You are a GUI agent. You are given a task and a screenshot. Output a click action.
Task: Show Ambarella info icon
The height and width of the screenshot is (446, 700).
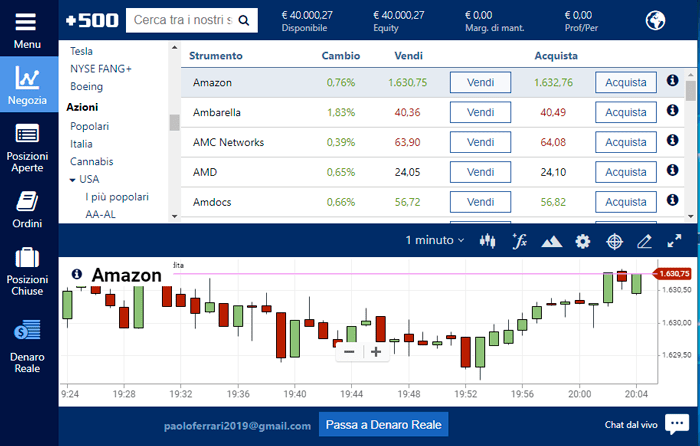coord(672,110)
